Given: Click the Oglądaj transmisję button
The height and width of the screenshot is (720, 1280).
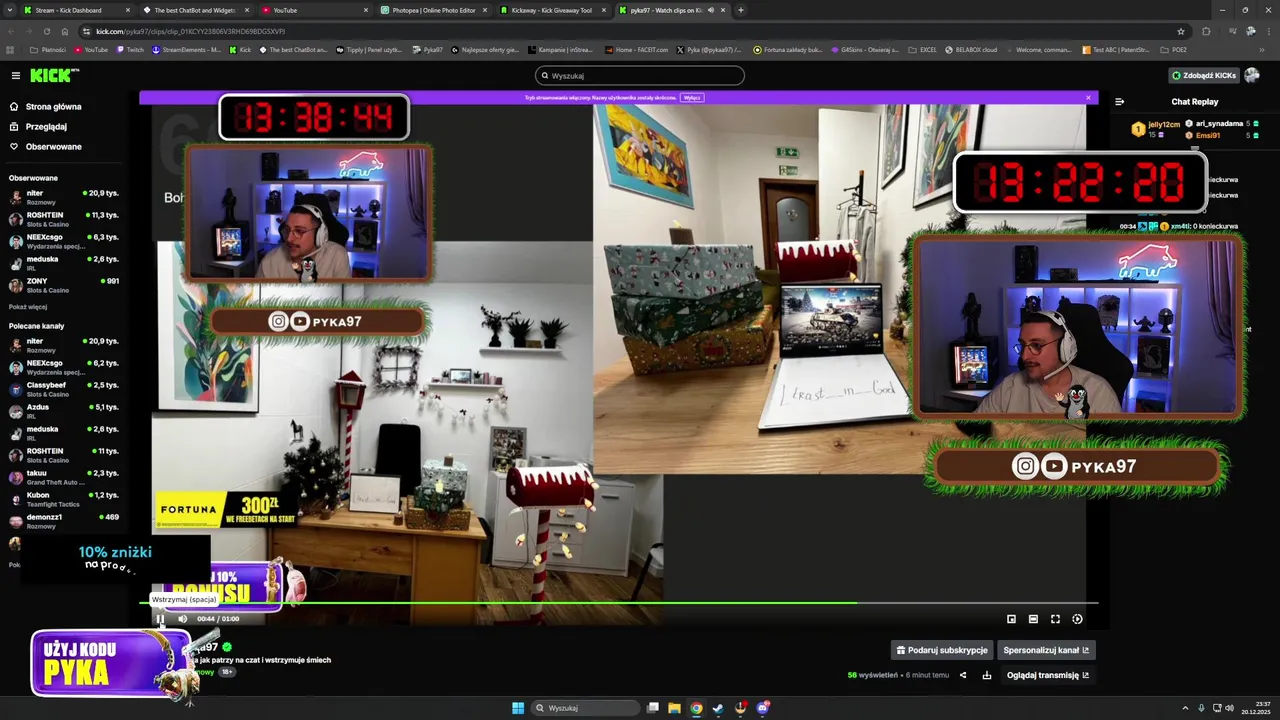Looking at the screenshot, I should (x=1047, y=675).
